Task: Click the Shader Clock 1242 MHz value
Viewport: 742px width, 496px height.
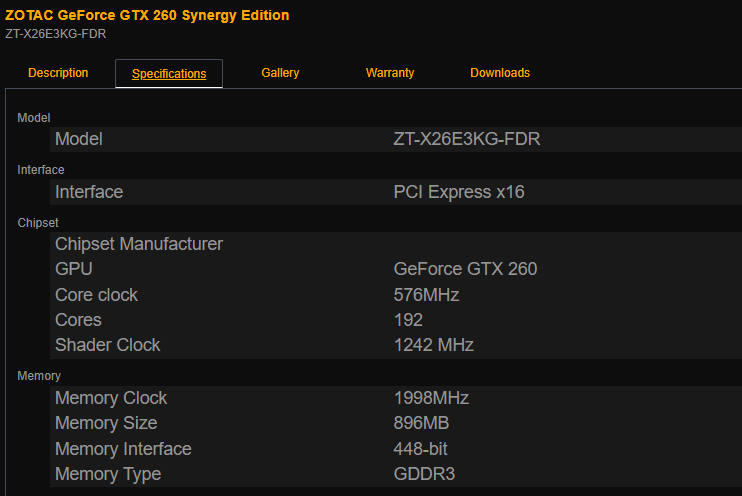Action: [433, 345]
